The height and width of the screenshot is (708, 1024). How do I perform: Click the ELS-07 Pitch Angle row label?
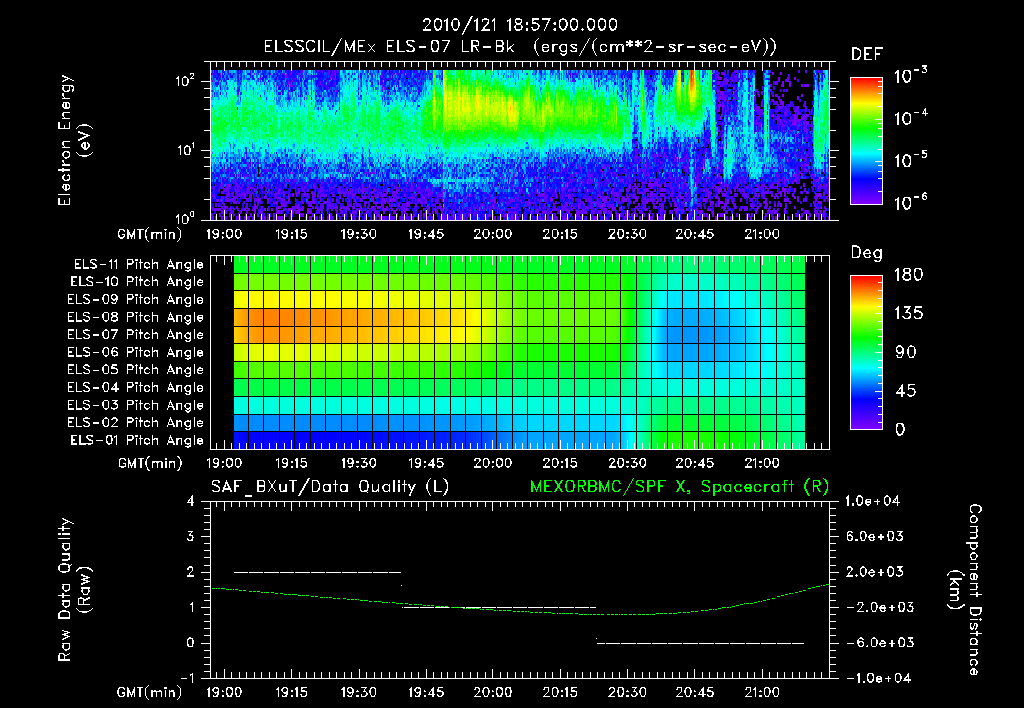pos(135,334)
